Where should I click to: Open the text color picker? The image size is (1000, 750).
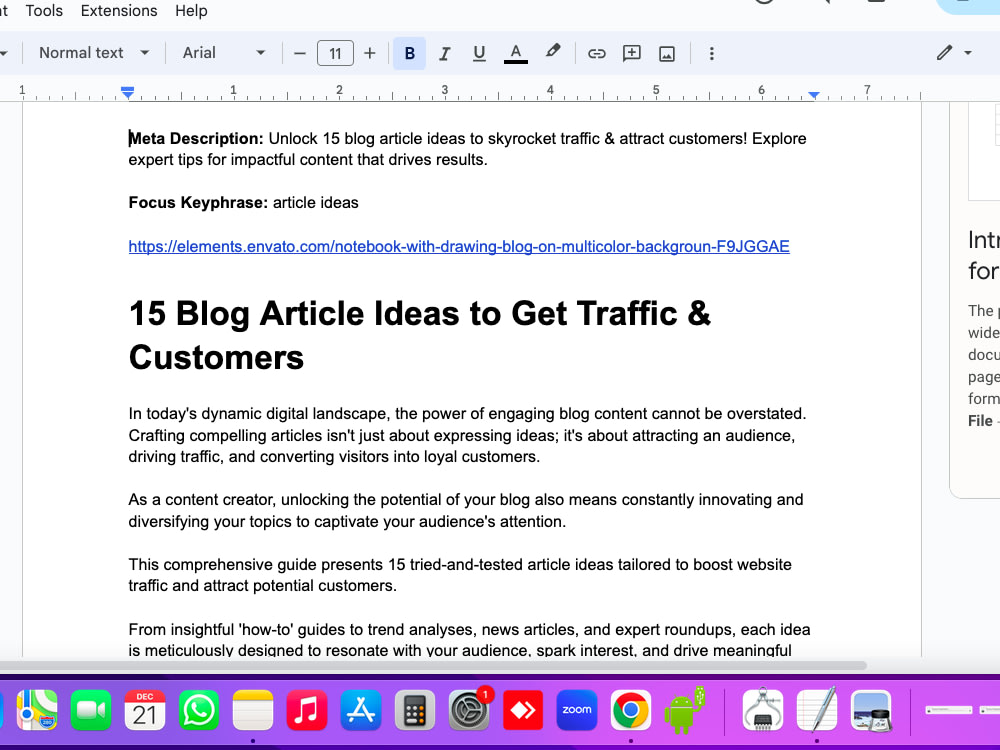click(x=515, y=54)
